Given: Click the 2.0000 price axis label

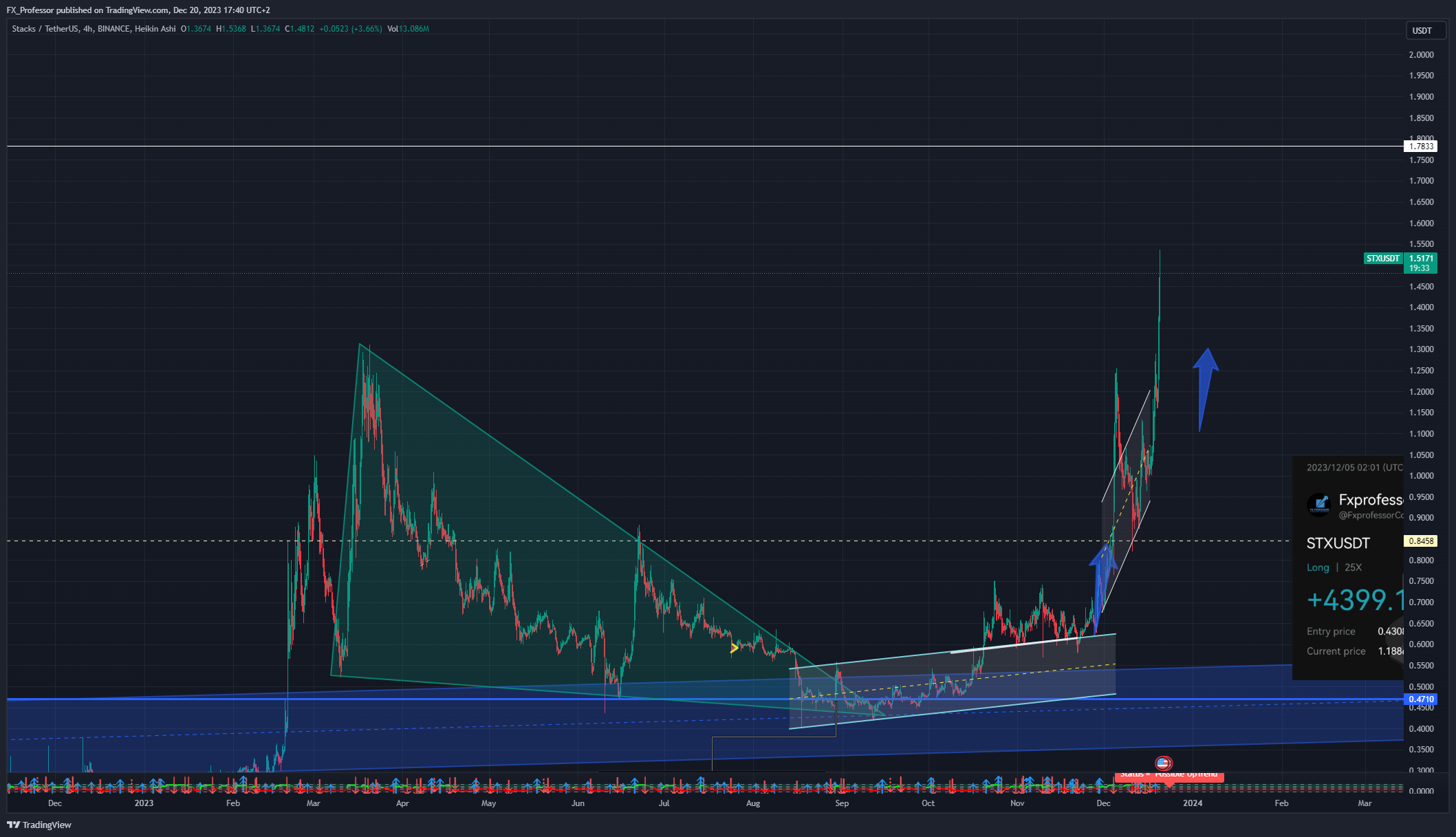Looking at the screenshot, I should tap(1421, 55).
